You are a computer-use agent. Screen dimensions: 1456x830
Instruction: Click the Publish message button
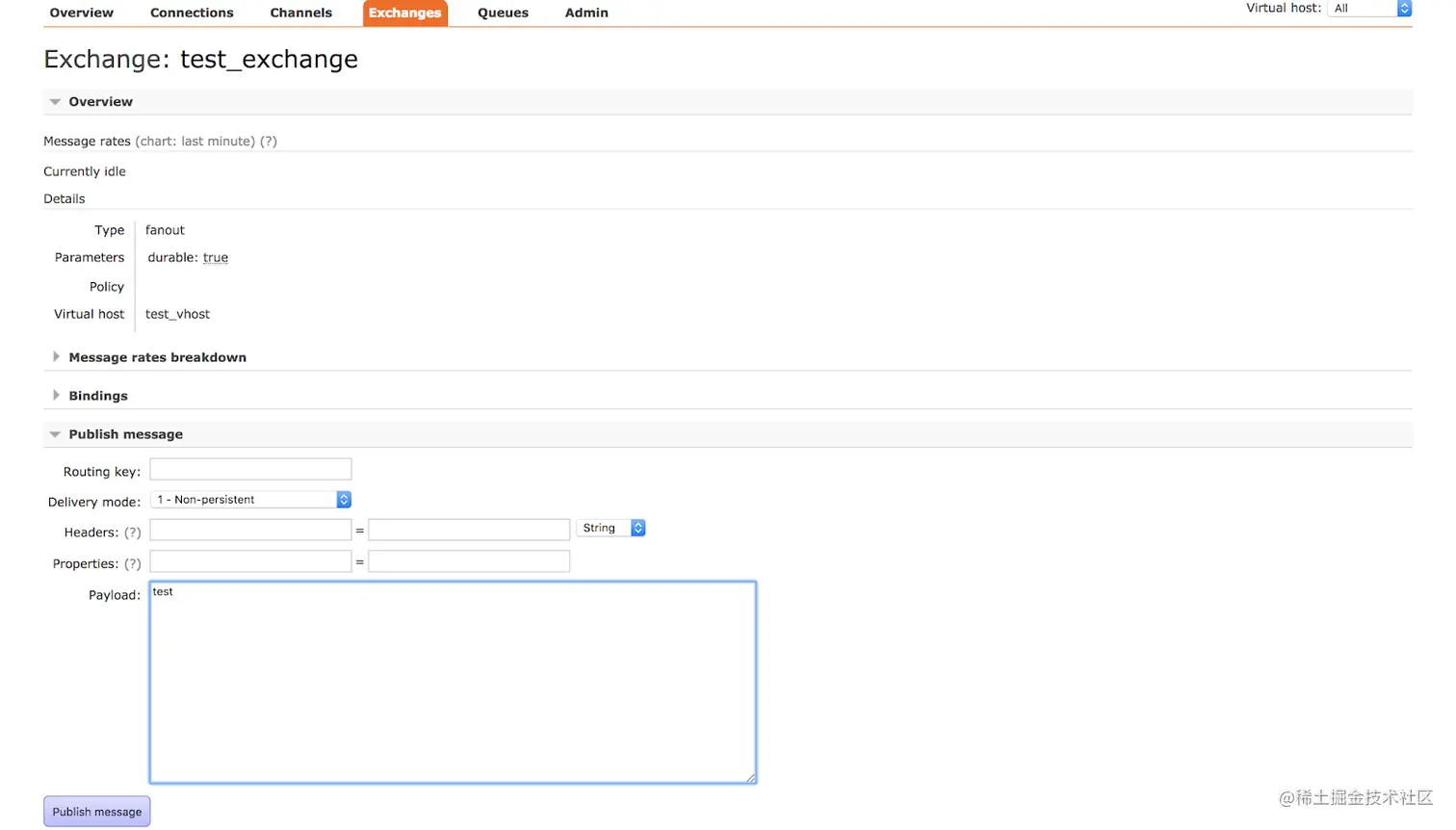coord(97,812)
